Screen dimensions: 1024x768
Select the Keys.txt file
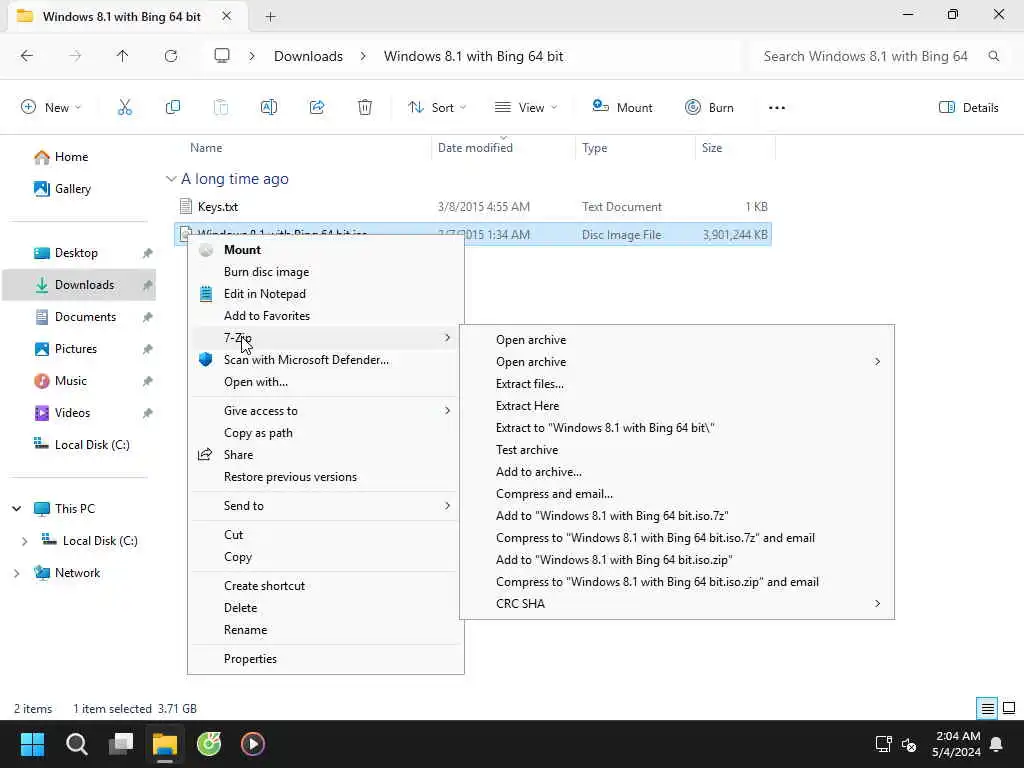(473, 207)
